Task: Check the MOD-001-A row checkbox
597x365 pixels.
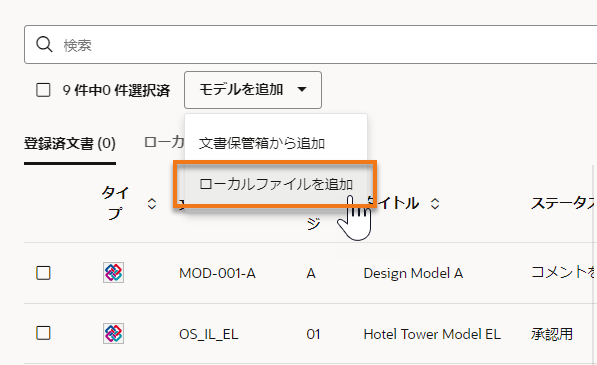Action: coord(43,273)
